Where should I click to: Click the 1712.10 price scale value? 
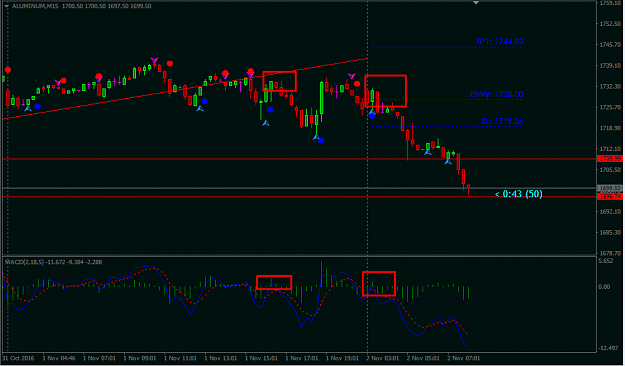610,149
